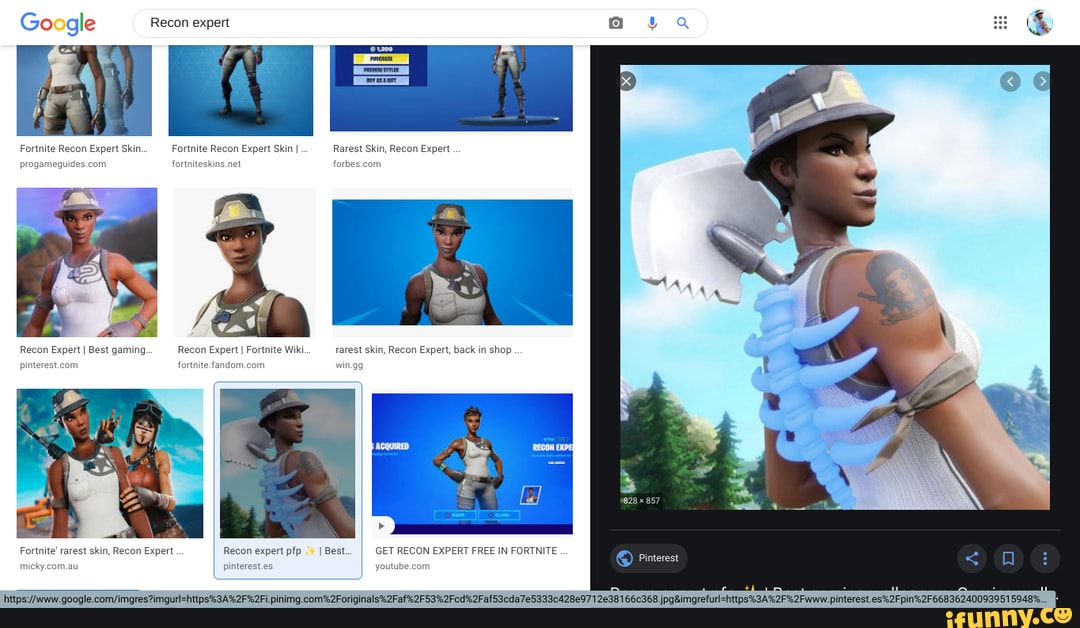Go to previous image in preview
1080x628 pixels.
pyautogui.click(x=1010, y=81)
